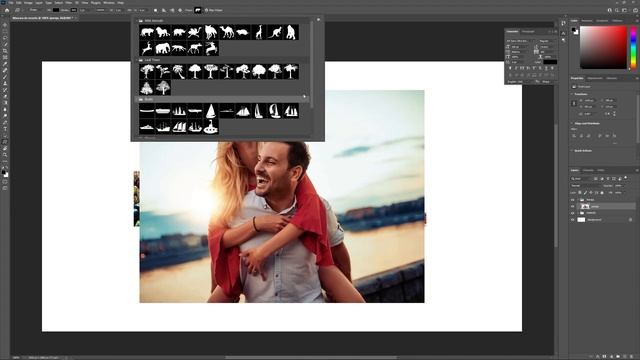
Task: Click the Character panel color swatch
Action: (550, 62)
